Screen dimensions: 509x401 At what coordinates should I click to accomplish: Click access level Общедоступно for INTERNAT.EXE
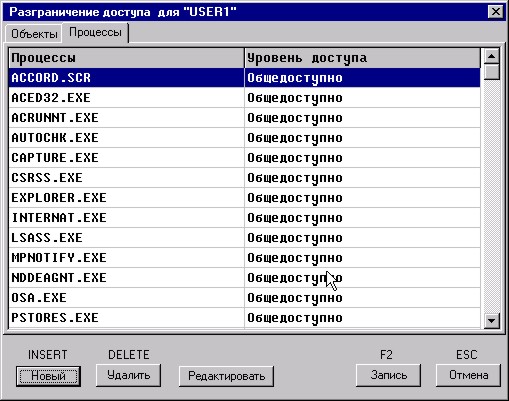point(362,218)
